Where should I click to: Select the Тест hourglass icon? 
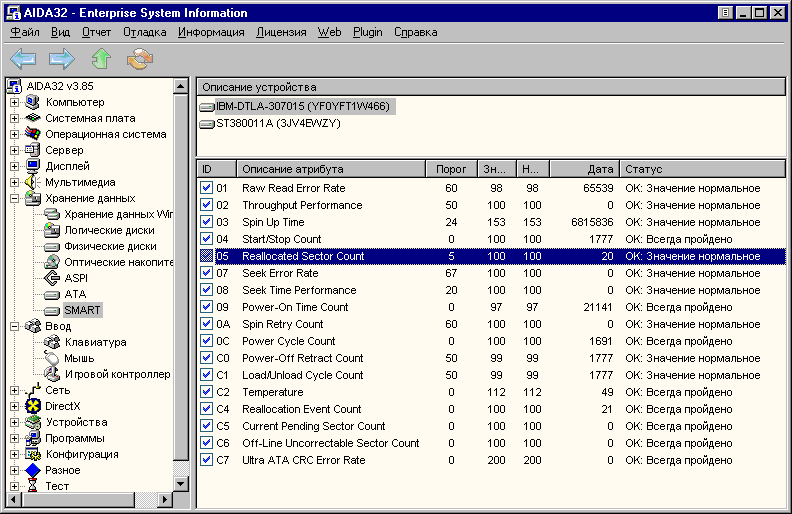pos(32,486)
